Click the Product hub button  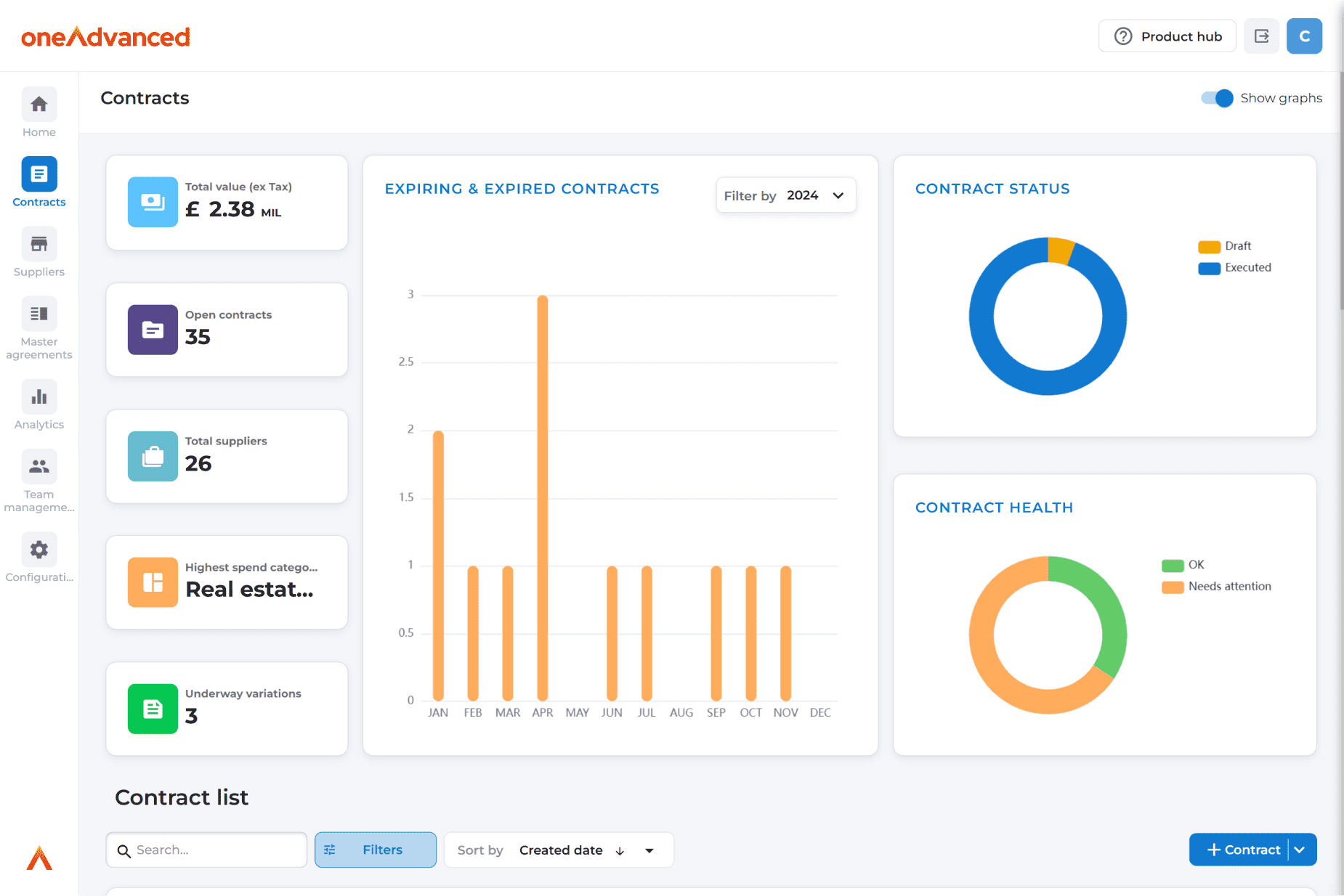[1167, 36]
